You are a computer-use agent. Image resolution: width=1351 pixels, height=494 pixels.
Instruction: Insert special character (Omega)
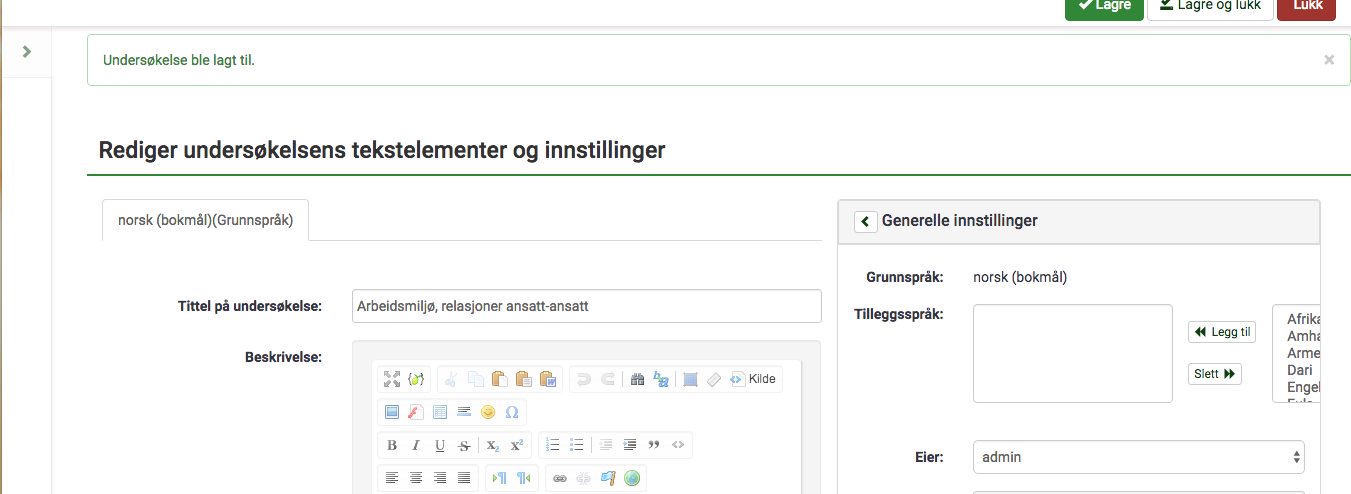click(512, 412)
